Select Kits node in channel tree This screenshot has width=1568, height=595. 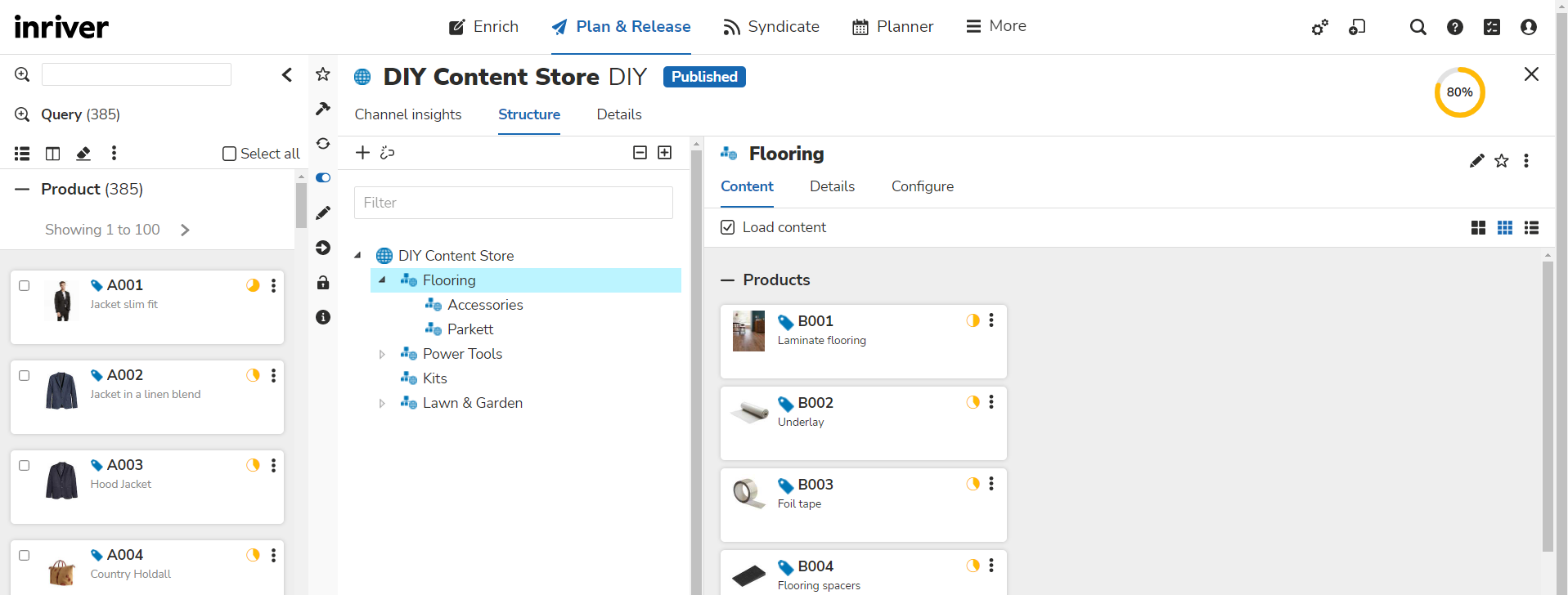434,378
